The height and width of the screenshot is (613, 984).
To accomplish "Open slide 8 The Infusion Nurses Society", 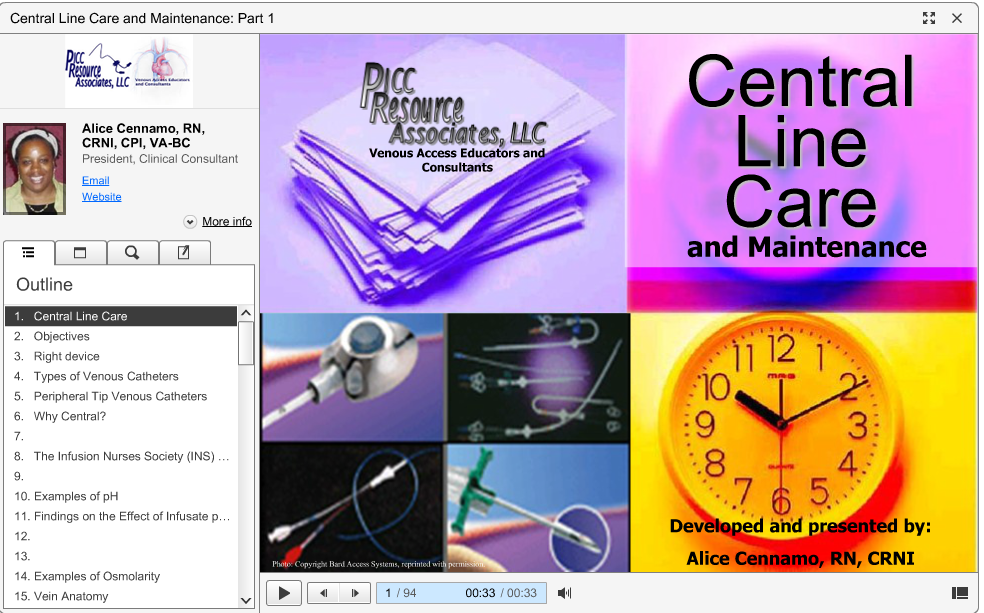I will 121,456.
